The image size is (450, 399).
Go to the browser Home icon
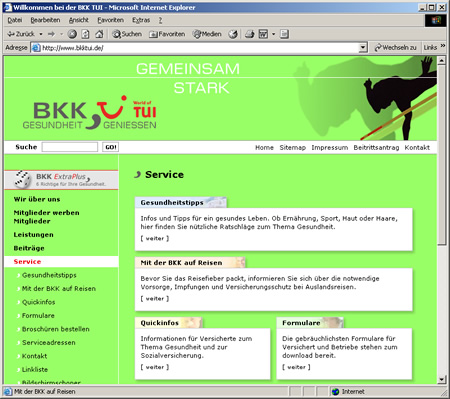pos(99,34)
